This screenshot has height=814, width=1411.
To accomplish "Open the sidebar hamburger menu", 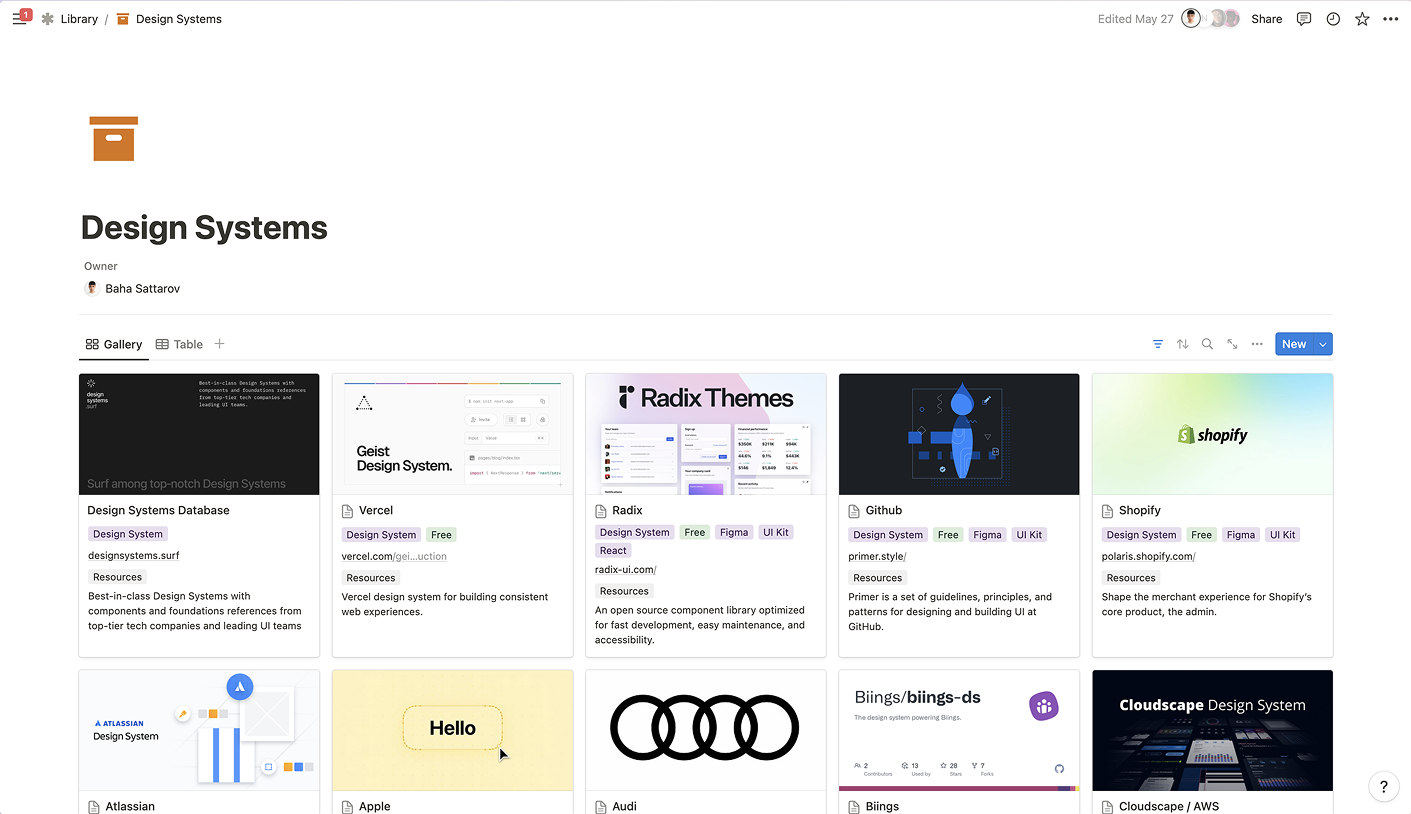I will point(19,19).
